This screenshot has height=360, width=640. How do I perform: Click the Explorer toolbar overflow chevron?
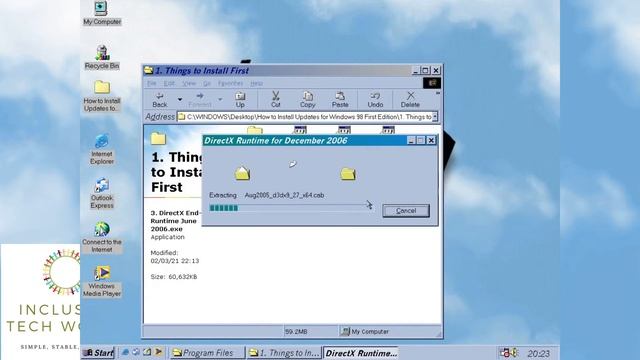pyautogui.click(x=438, y=93)
